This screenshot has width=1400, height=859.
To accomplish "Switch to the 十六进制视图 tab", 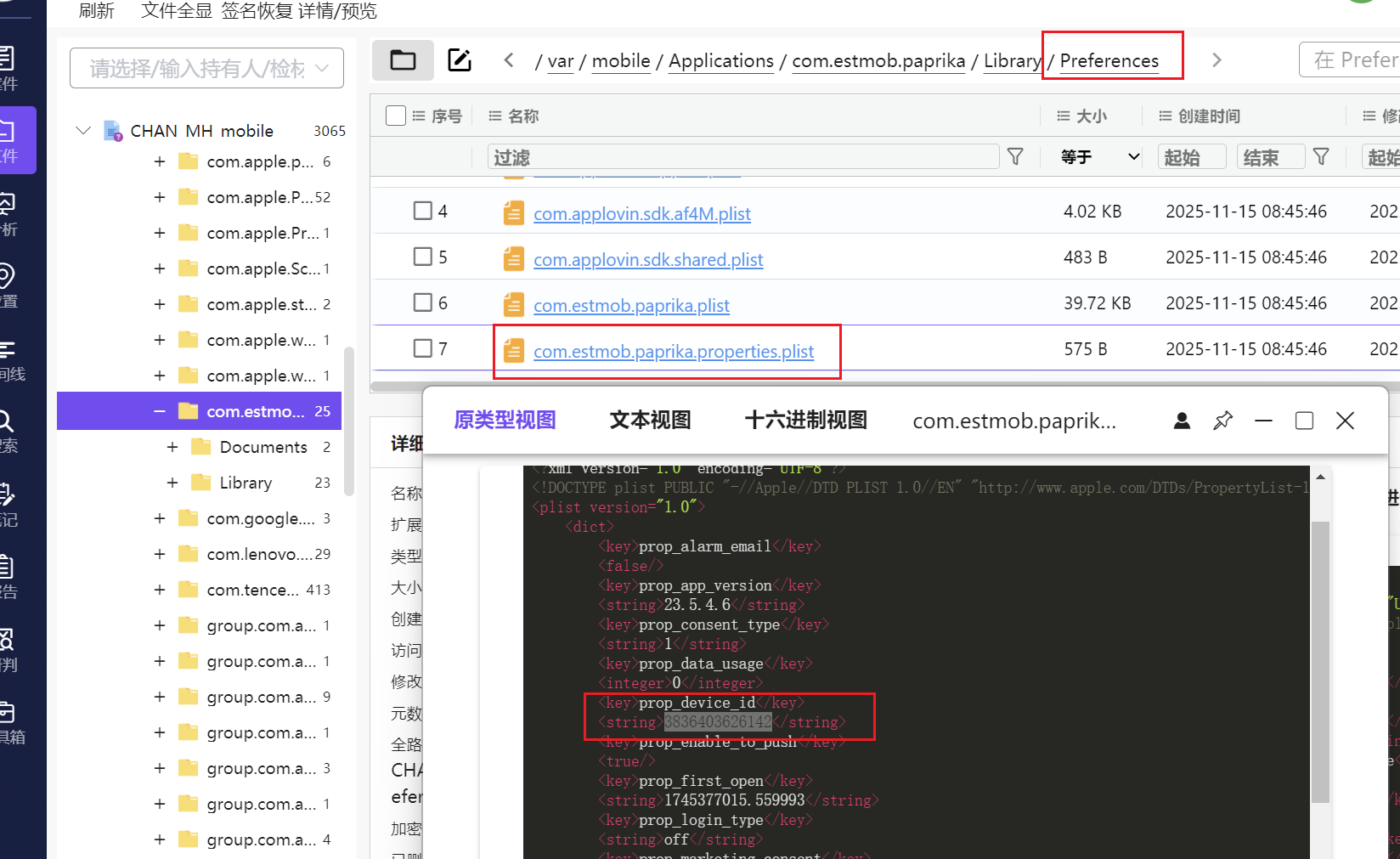I will pyautogui.click(x=805, y=421).
